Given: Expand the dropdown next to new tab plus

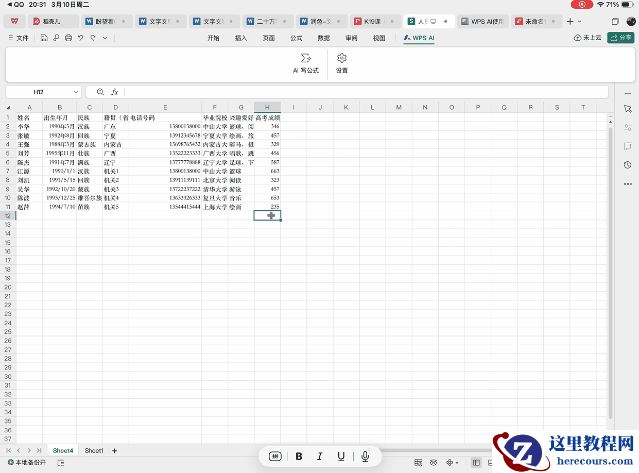Looking at the screenshot, I should click(x=580, y=21).
